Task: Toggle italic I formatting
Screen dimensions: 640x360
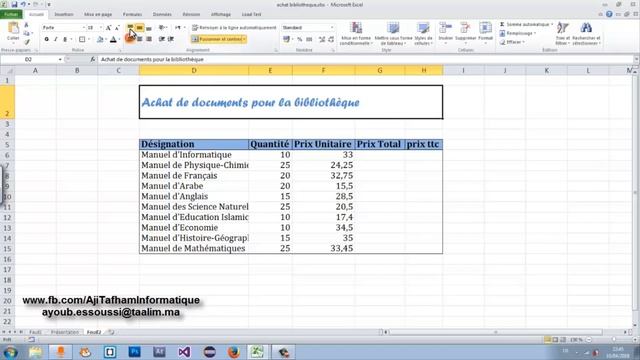Action: (x=56, y=39)
